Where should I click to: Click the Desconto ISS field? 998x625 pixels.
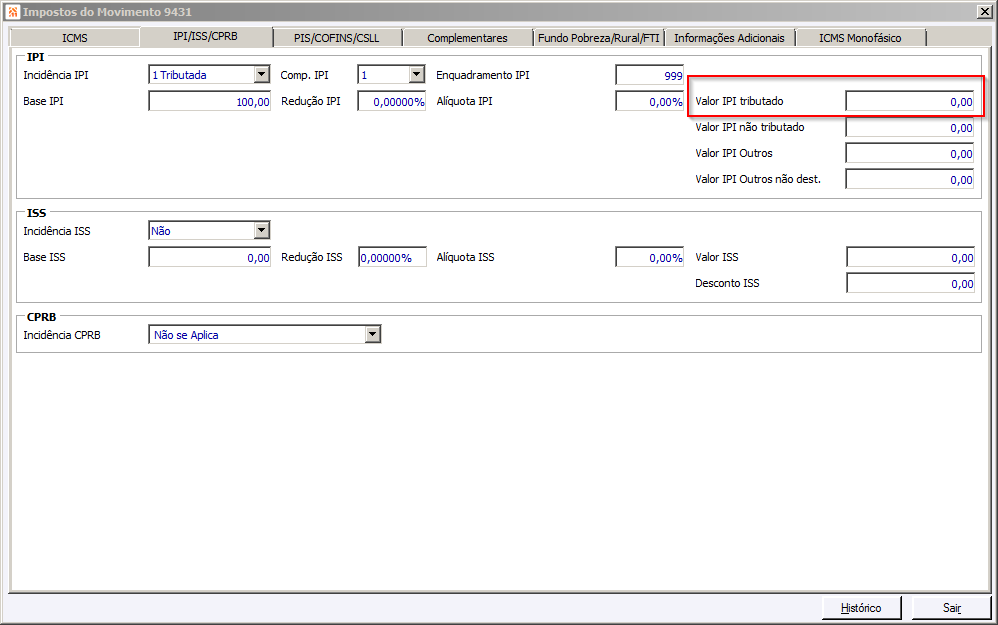(x=910, y=283)
